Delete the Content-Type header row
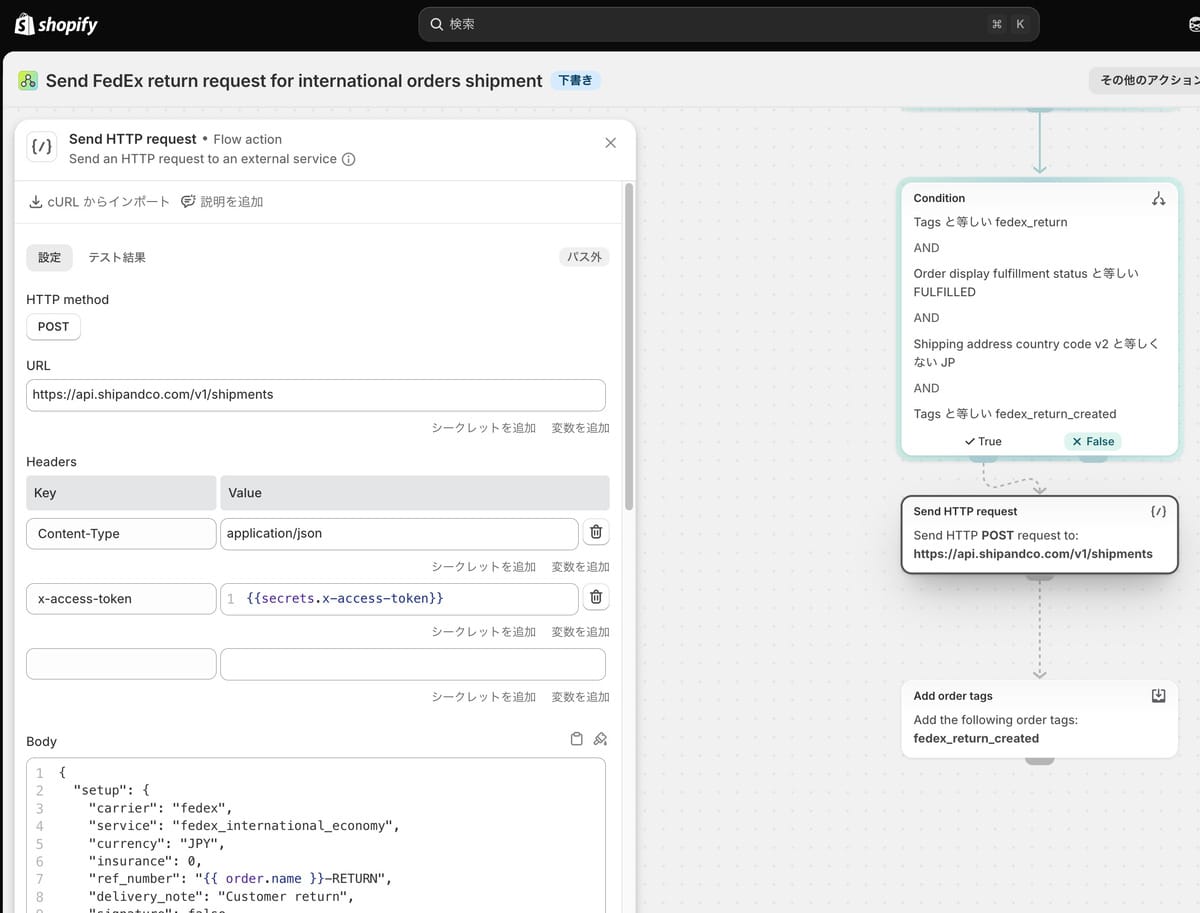The image size is (1200, 913). (x=596, y=533)
